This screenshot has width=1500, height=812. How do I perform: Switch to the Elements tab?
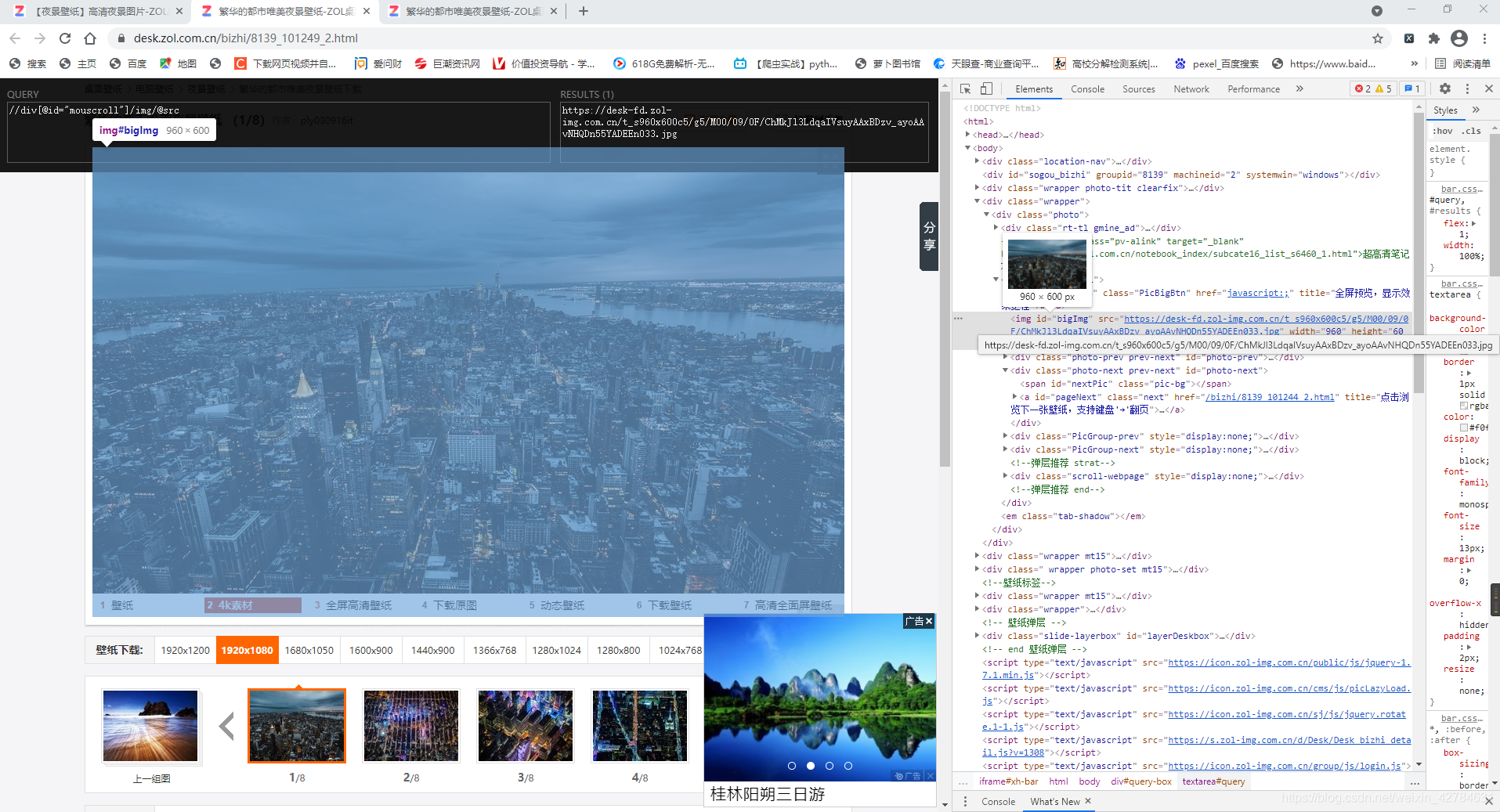click(x=1034, y=88)
